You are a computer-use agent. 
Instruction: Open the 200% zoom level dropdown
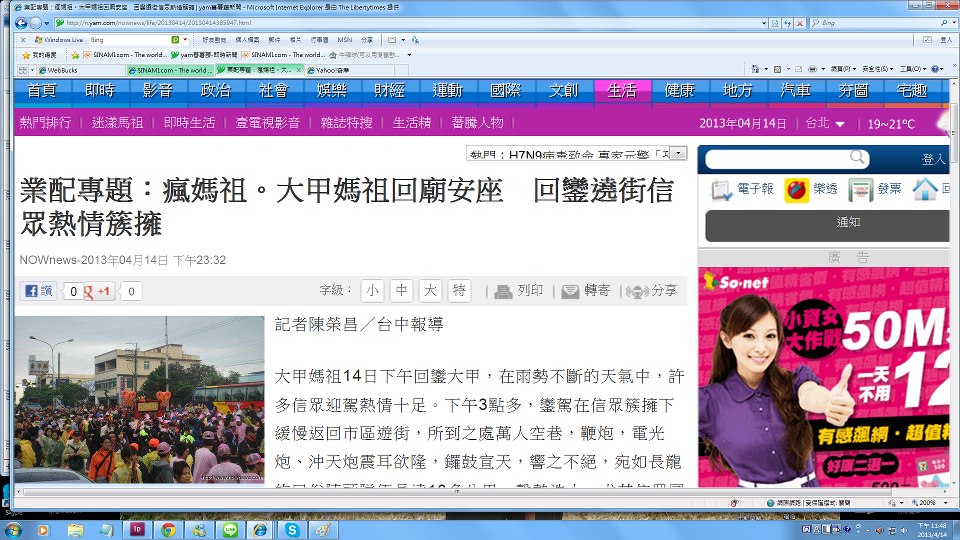944,502
